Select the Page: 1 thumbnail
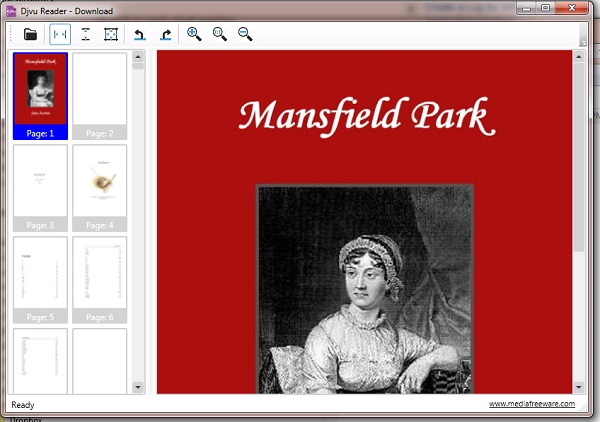Image resolution: width=600 pixels, height=422 pixels. click(x=40, y=95)
